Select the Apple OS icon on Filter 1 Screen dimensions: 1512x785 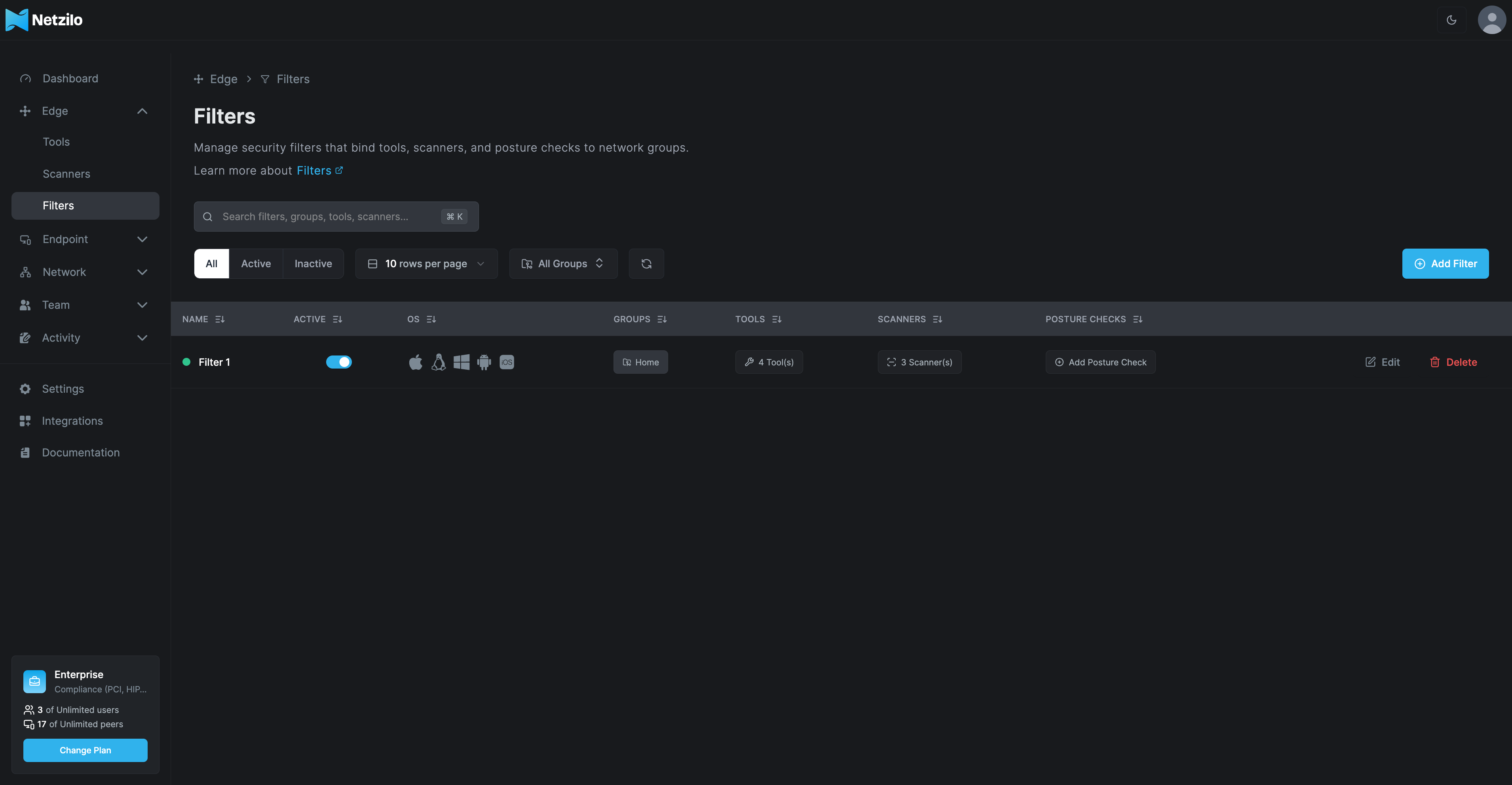[x=416, y=362]
